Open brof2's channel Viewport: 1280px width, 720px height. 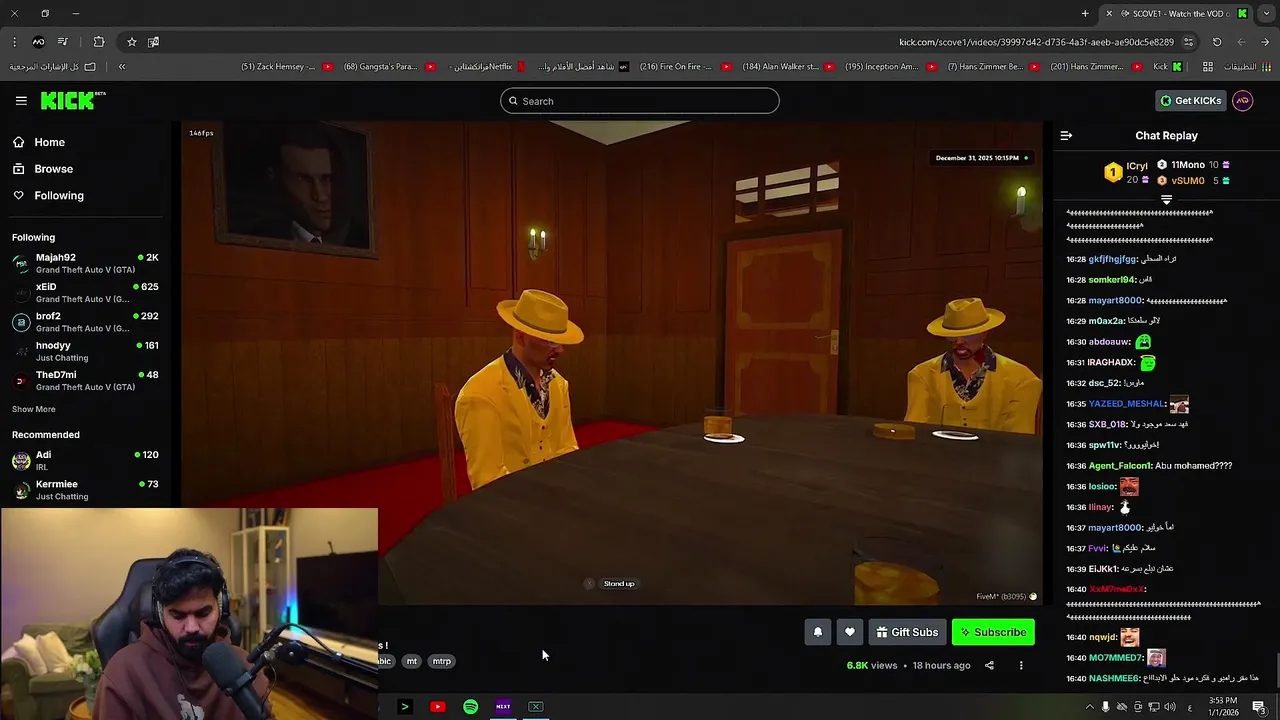[85, 321]
